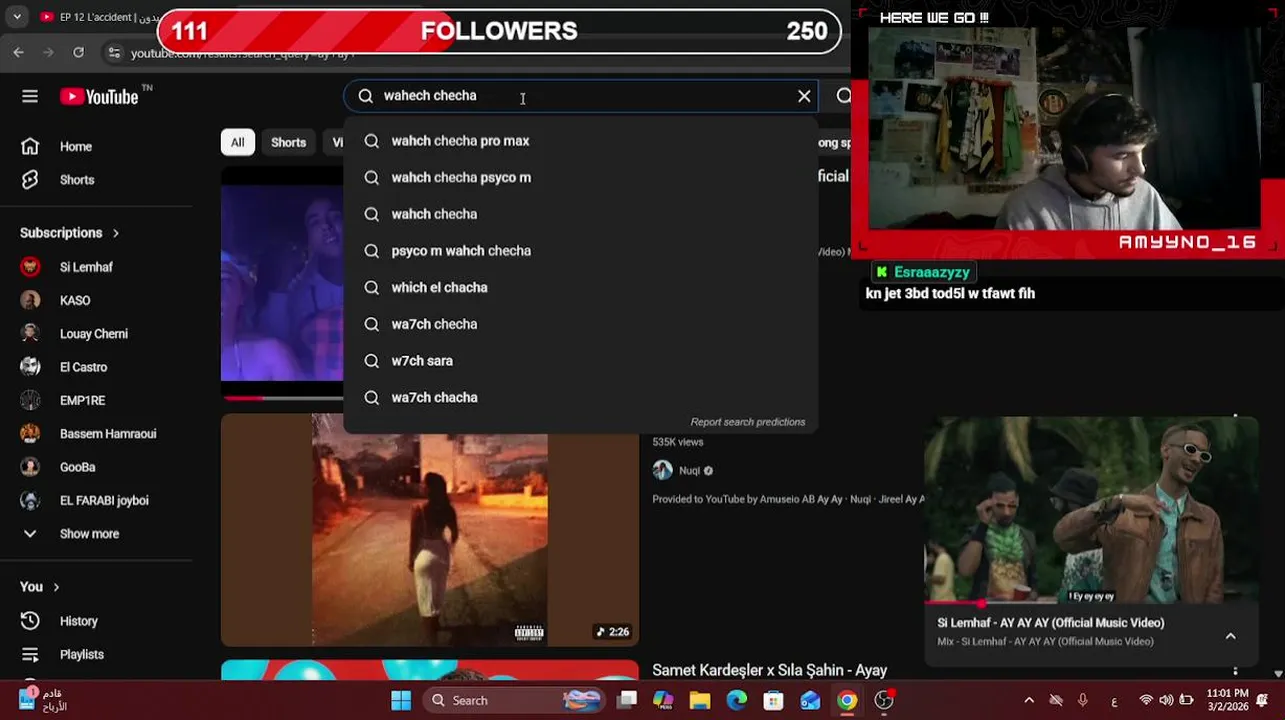
Task: Click the Nuqi channel name
Action: pos(689,471)
